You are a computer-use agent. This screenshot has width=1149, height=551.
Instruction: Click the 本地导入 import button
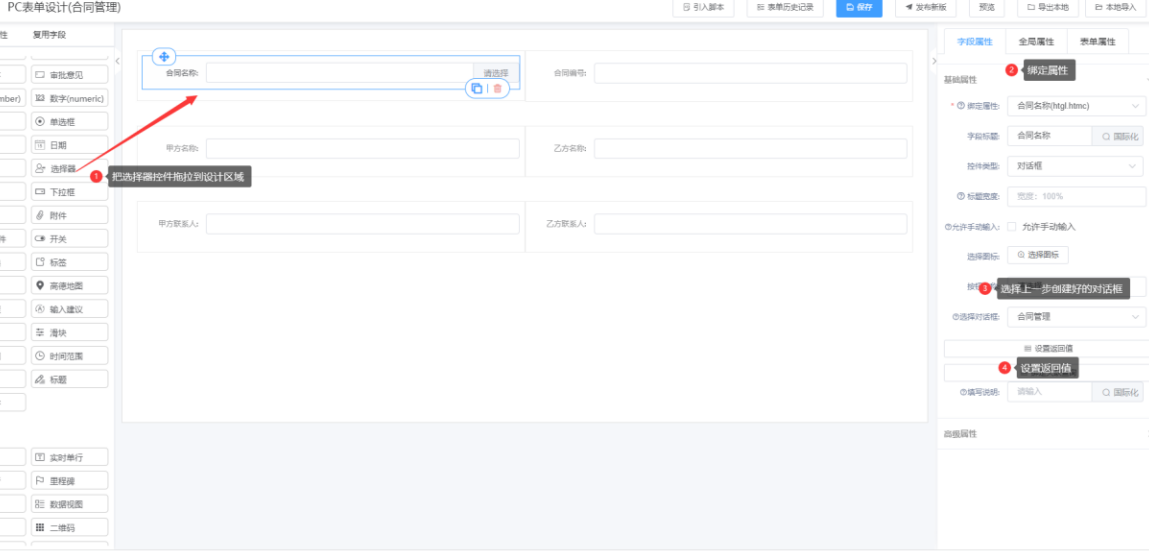click(1115, 7)
